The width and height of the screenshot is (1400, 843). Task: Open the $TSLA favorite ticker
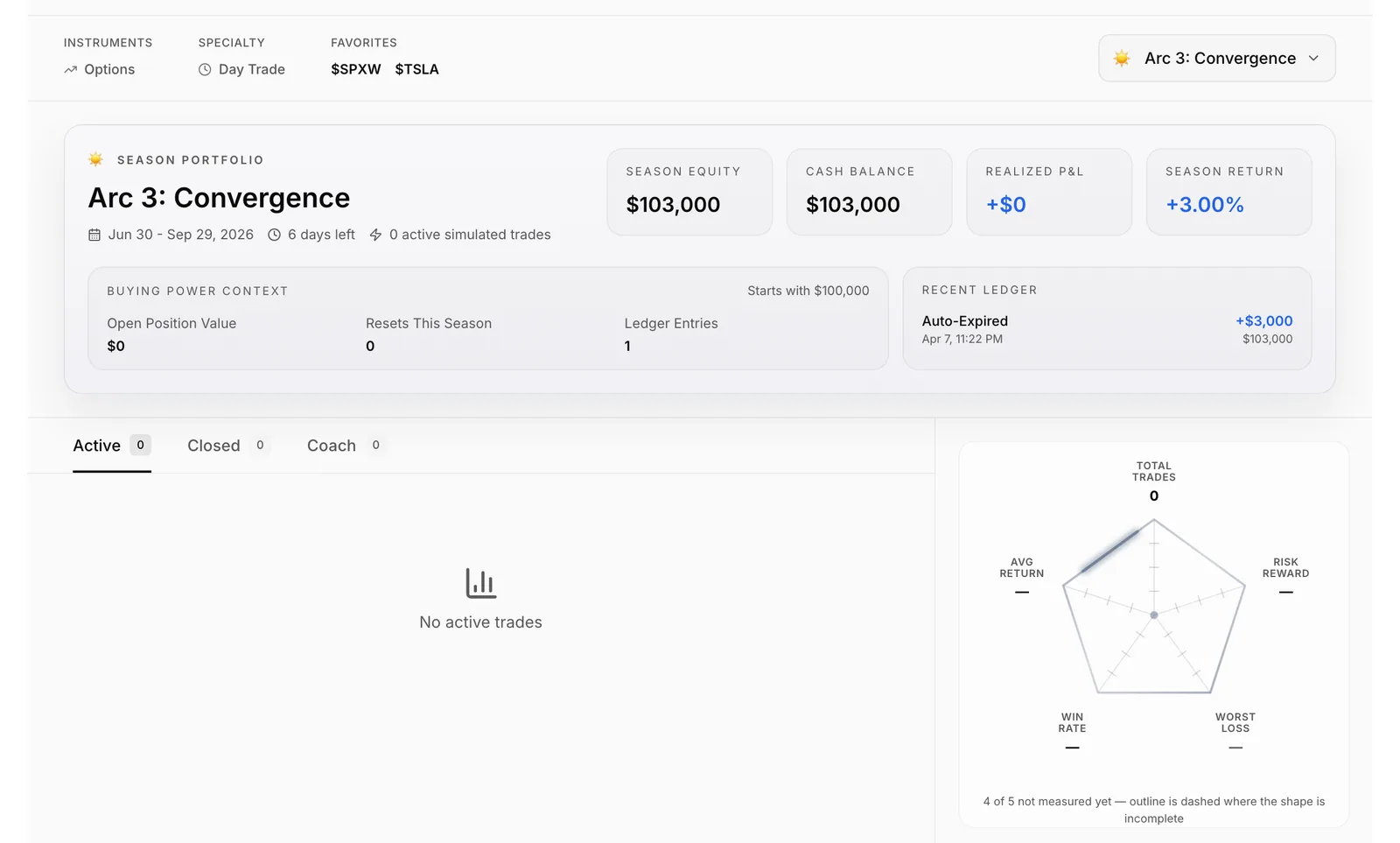(x=416, y=69)
